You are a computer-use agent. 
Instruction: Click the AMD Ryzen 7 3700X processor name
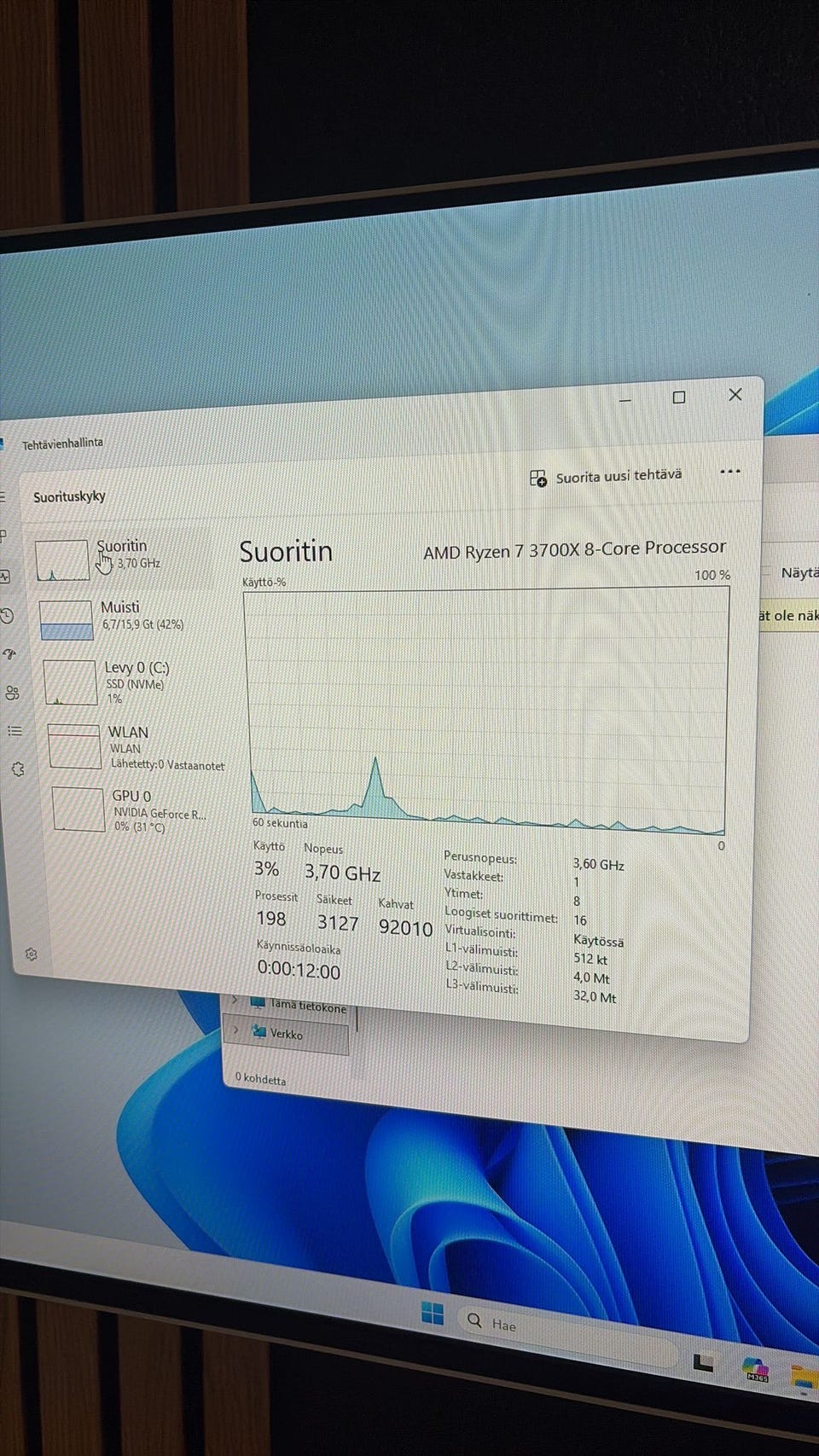[575, 549]
